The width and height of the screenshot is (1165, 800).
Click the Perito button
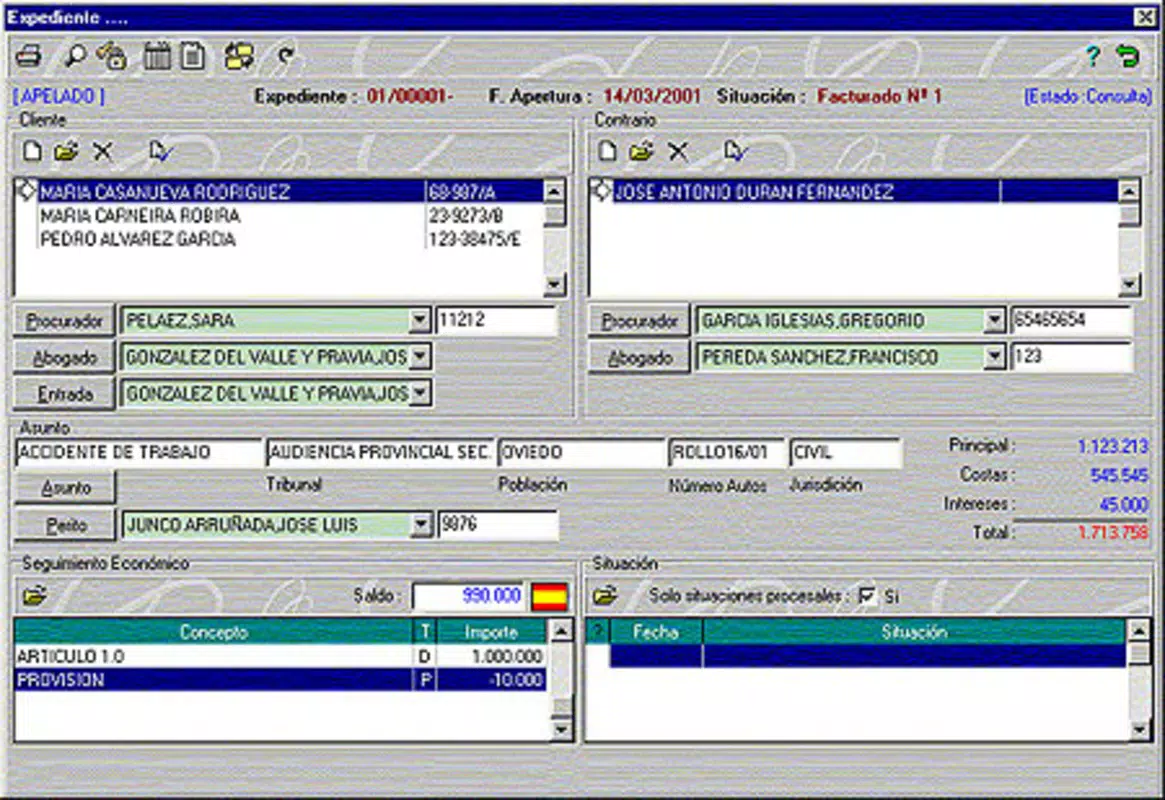tap(65, 525)
